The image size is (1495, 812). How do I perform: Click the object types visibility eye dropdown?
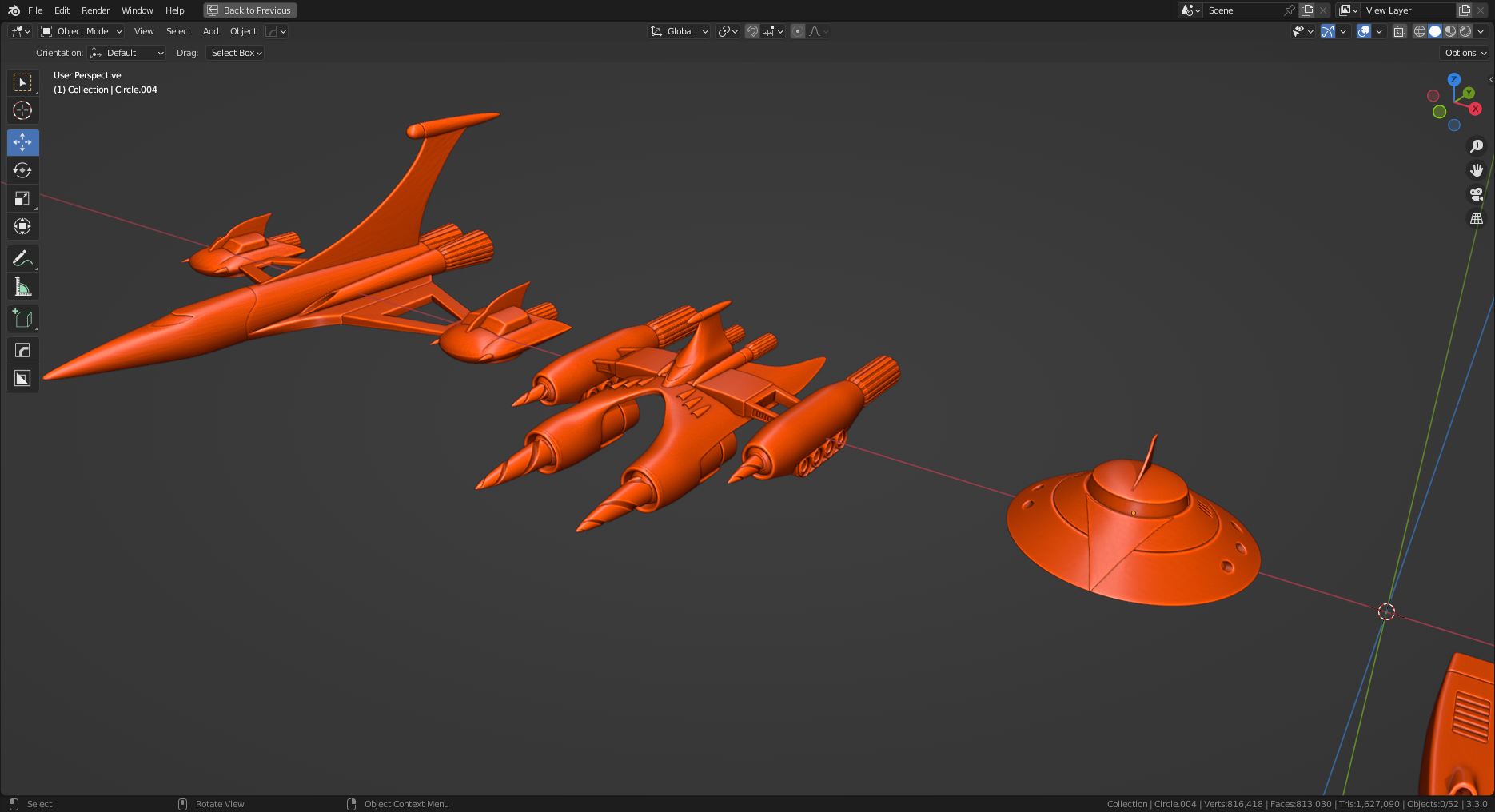click(1302, 31)
